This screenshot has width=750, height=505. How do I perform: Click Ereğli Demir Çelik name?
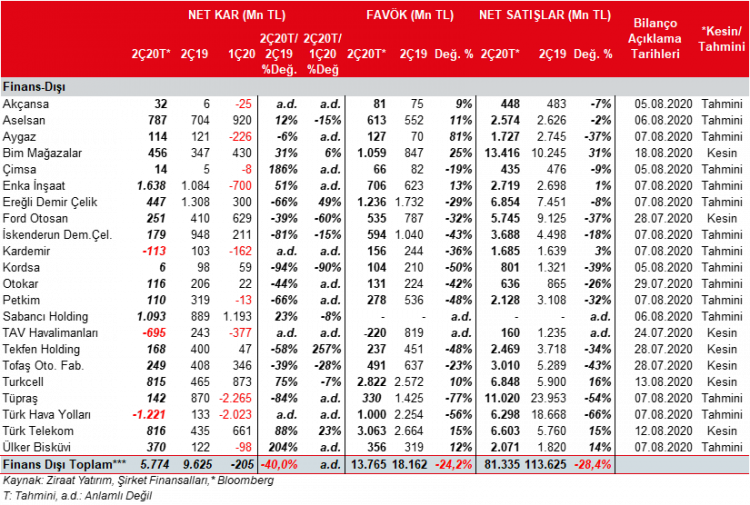(50, 202)
